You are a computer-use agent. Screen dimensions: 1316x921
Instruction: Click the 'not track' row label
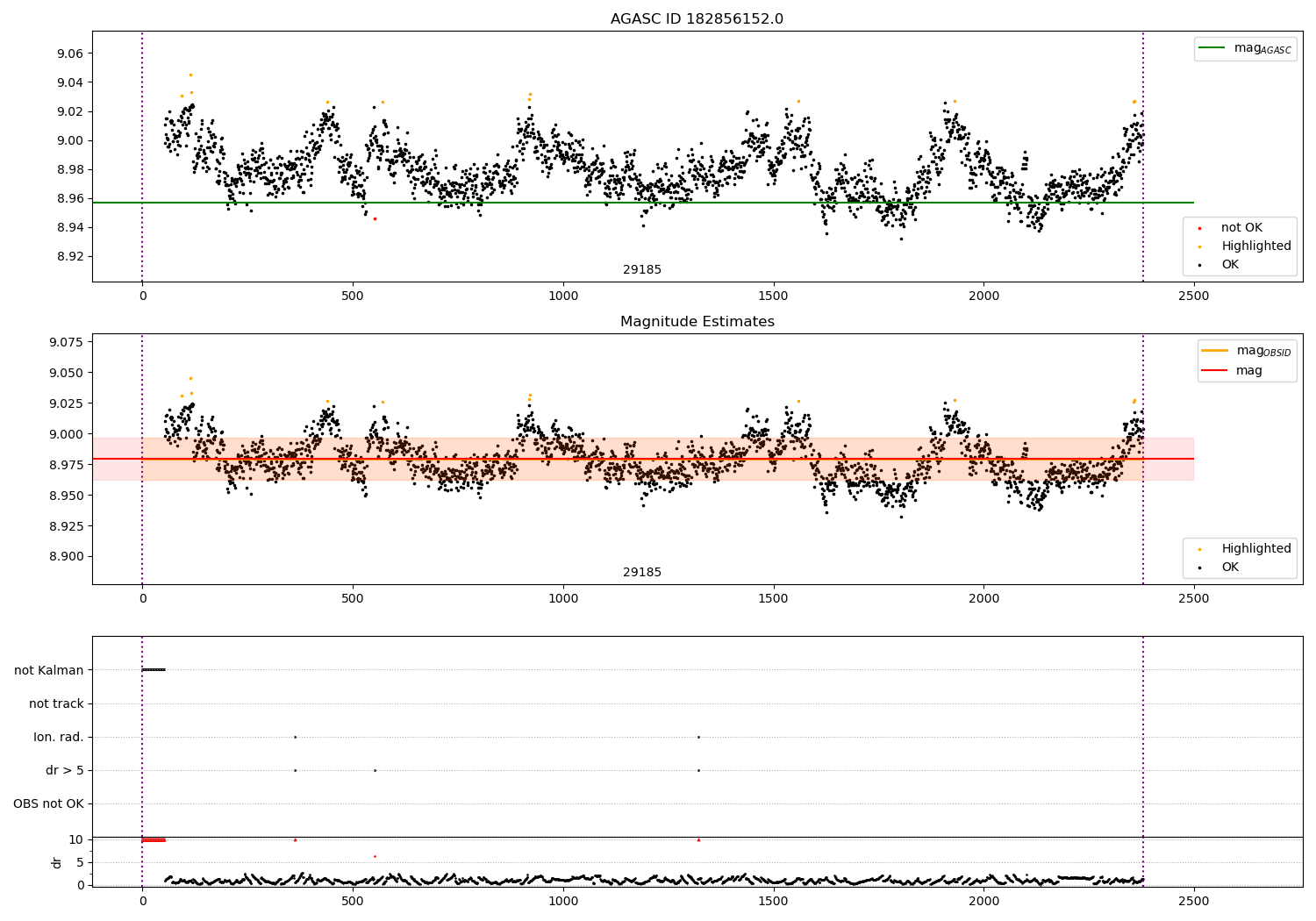pyautogui.click(x=56, y=704)
